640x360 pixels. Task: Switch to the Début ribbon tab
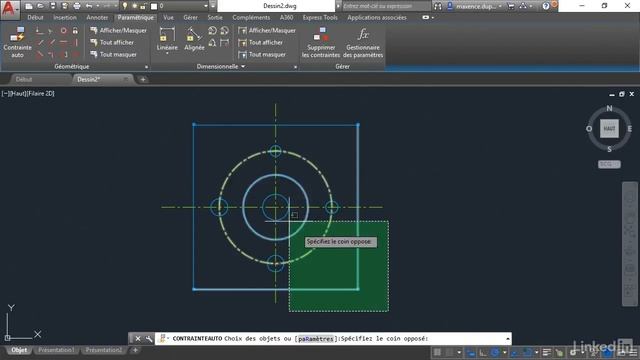point(36,18)
